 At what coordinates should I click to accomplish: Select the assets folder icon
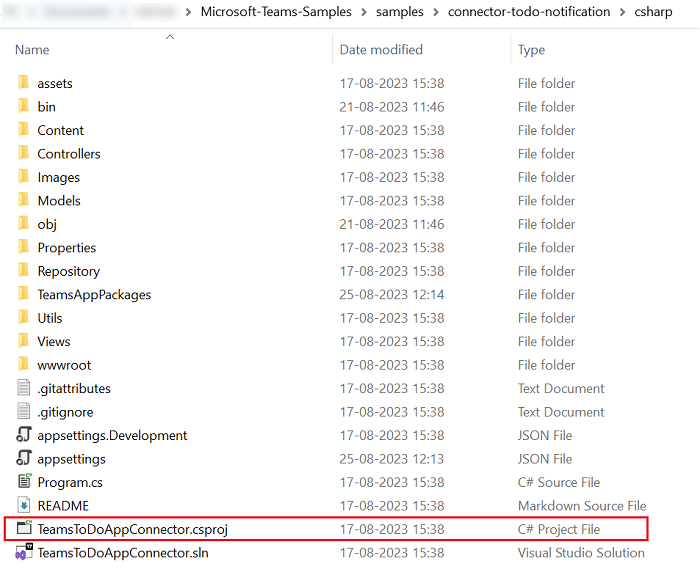[24, 83]
